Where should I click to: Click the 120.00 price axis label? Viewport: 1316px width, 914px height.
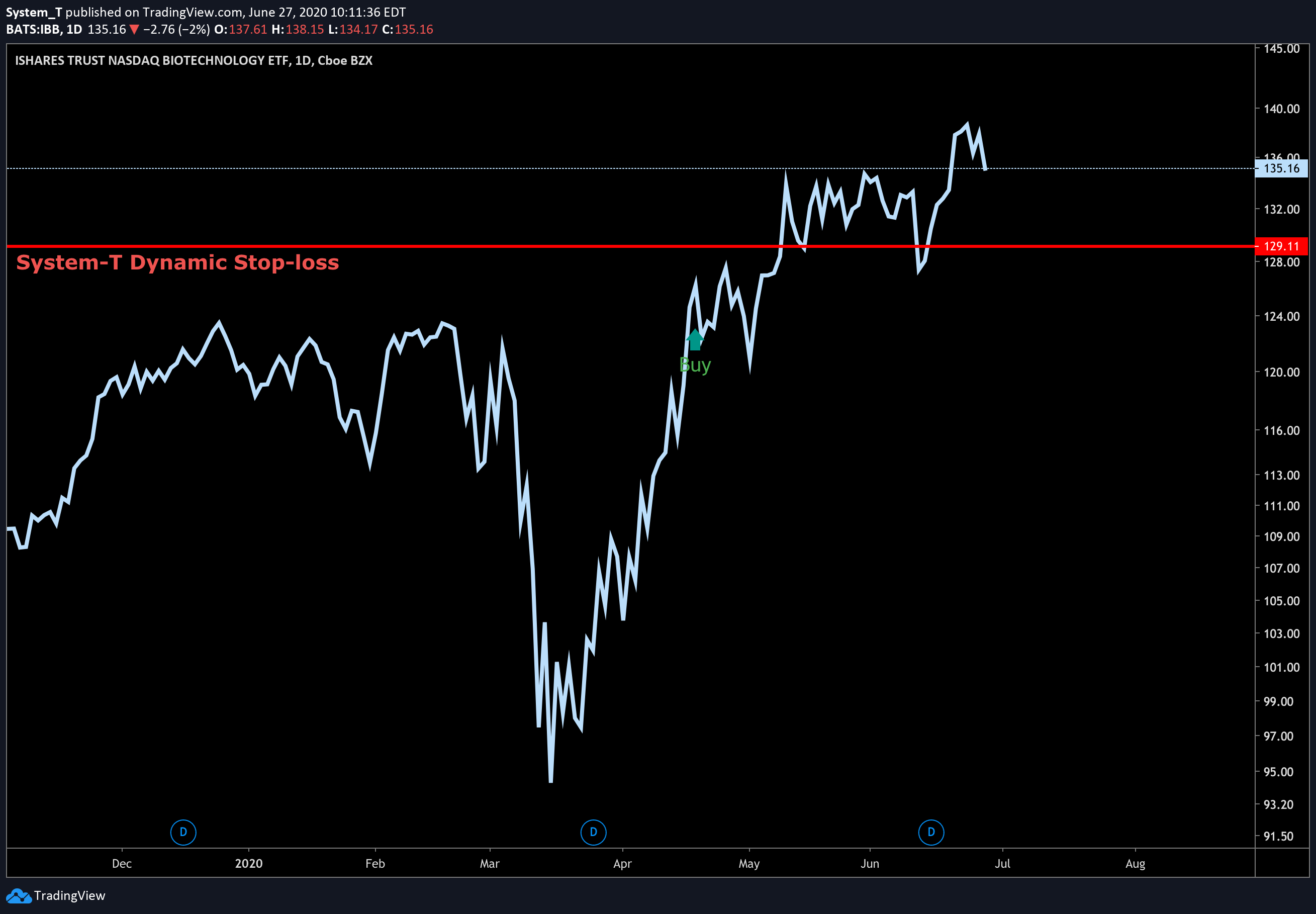[x=1281, y=372]
